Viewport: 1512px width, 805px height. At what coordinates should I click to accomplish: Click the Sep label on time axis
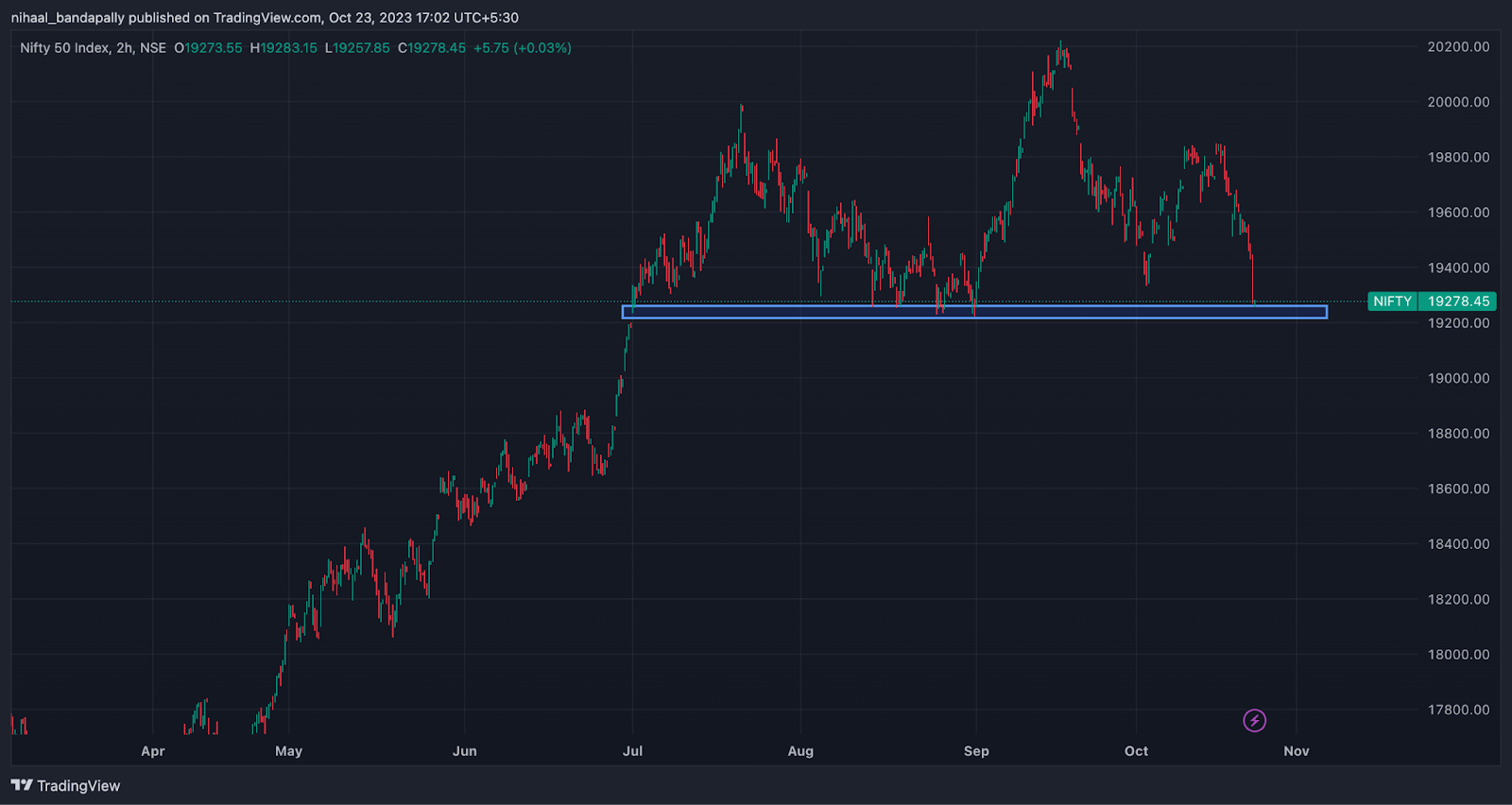click(x=976, y=751)
